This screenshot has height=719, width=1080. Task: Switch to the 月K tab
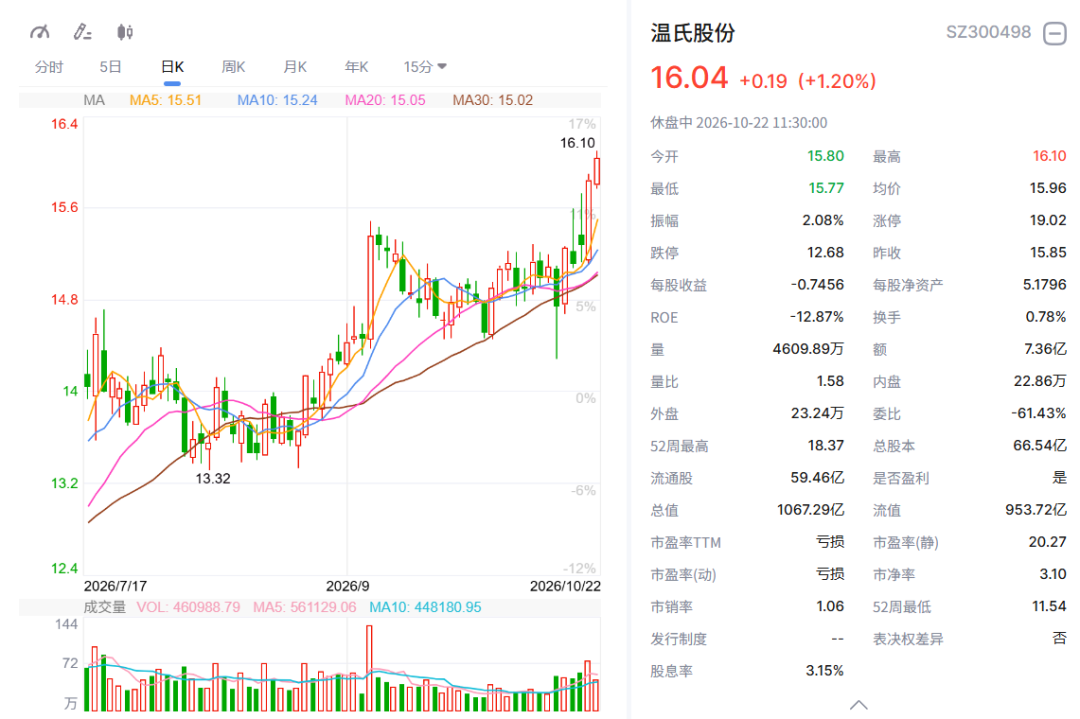pyautogui.click(x=295, y=67)
